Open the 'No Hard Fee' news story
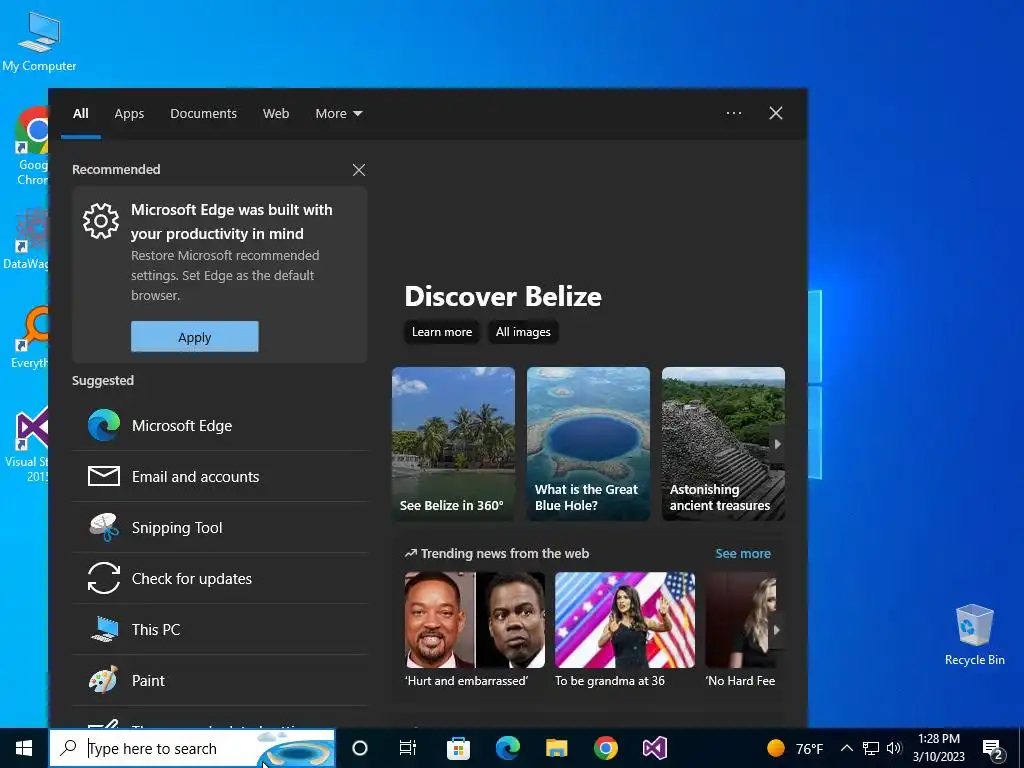 pos(741,630)
